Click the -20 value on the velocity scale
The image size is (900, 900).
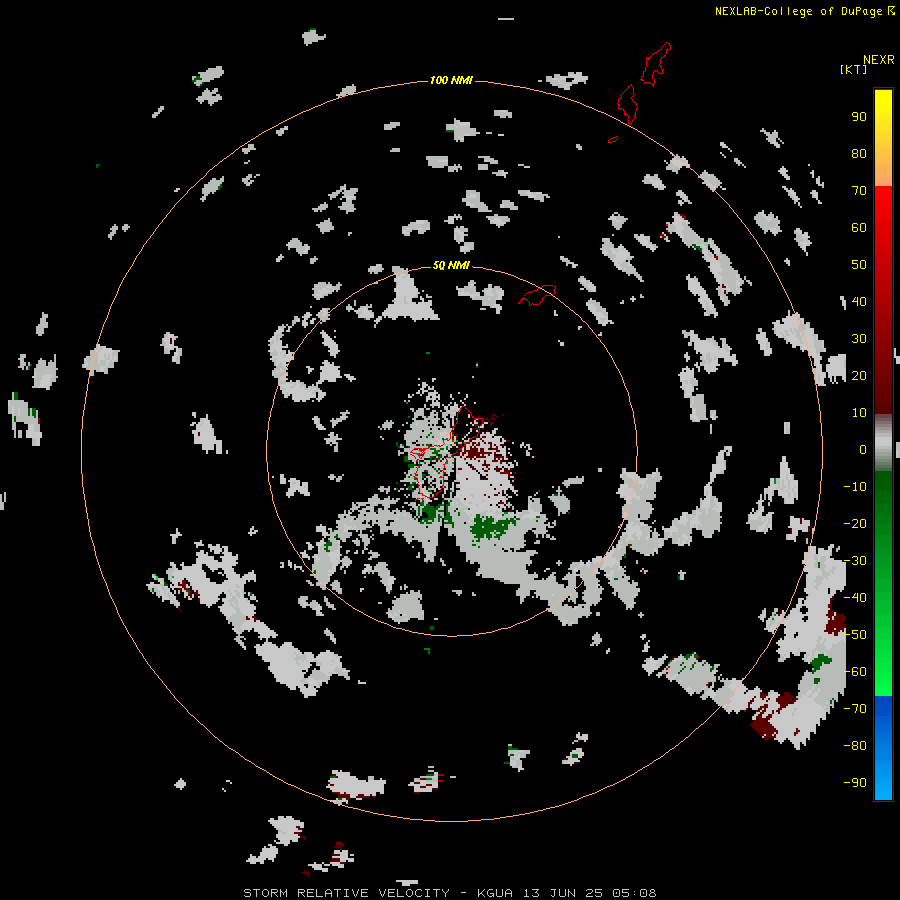[x=855, y=523]
